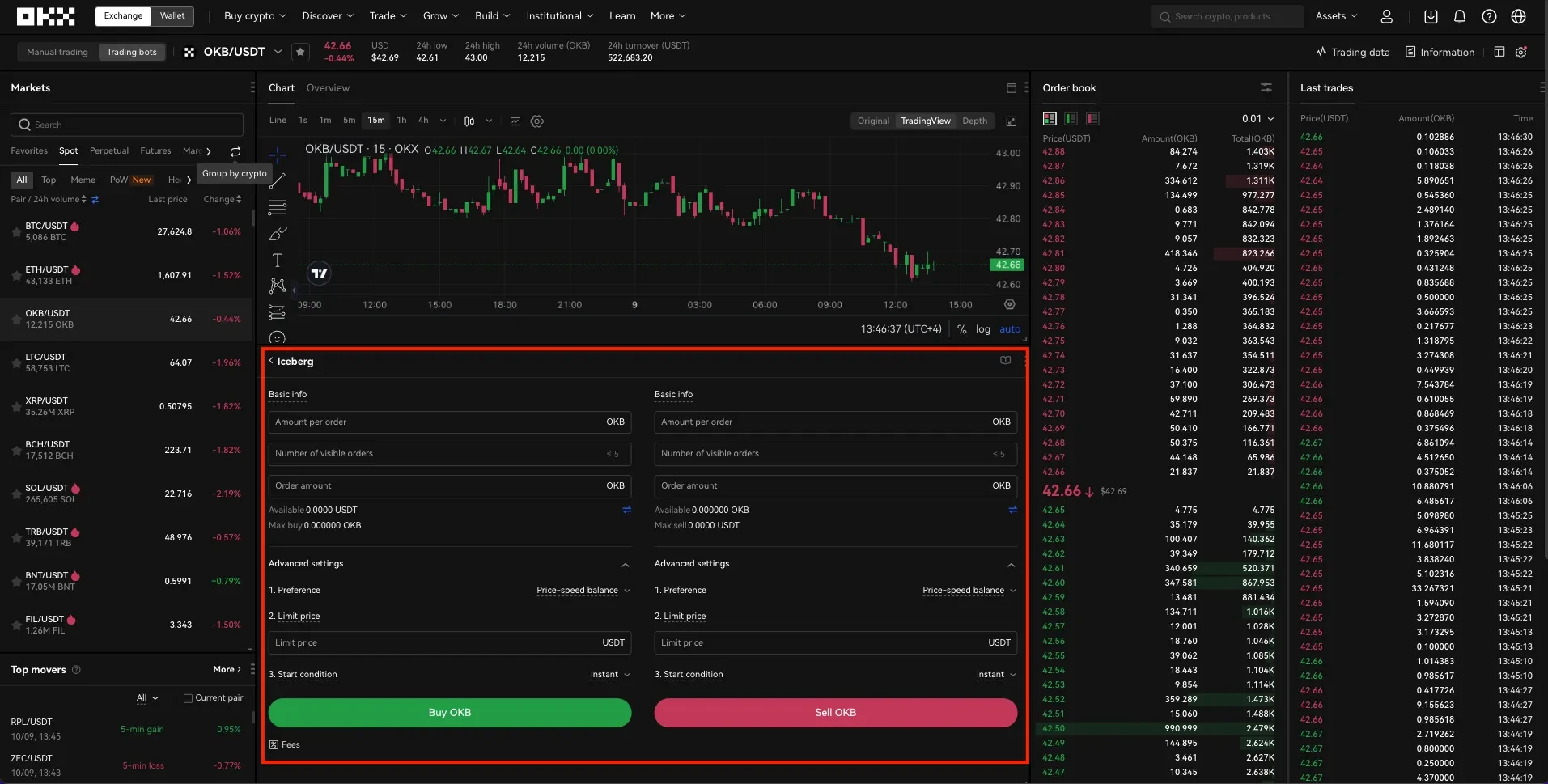The height and width of the screenshot is (784, 1548).
Task: Go back from Iceberg panel
Action: point(271,361)
